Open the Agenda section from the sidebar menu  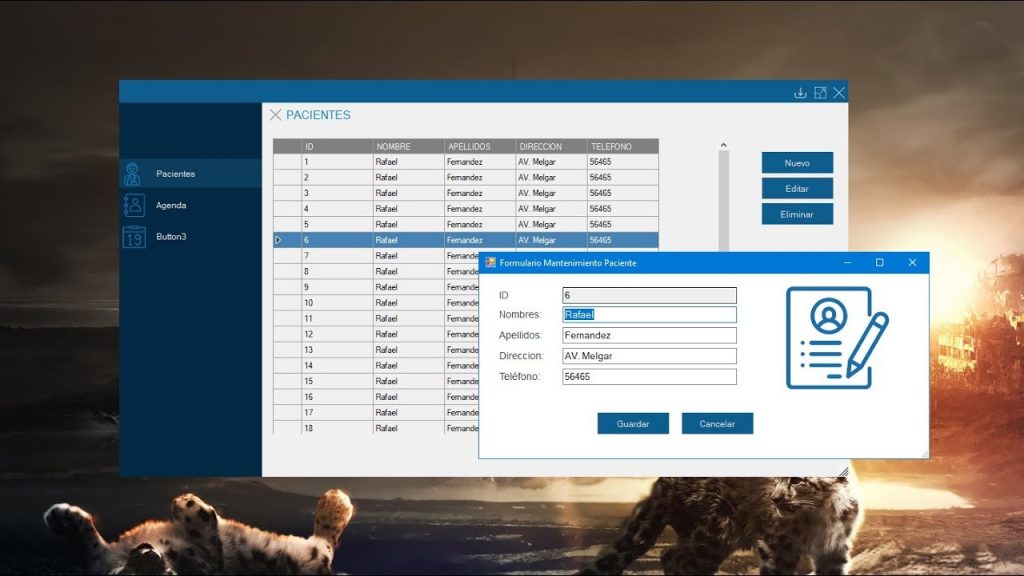[172, 205]
